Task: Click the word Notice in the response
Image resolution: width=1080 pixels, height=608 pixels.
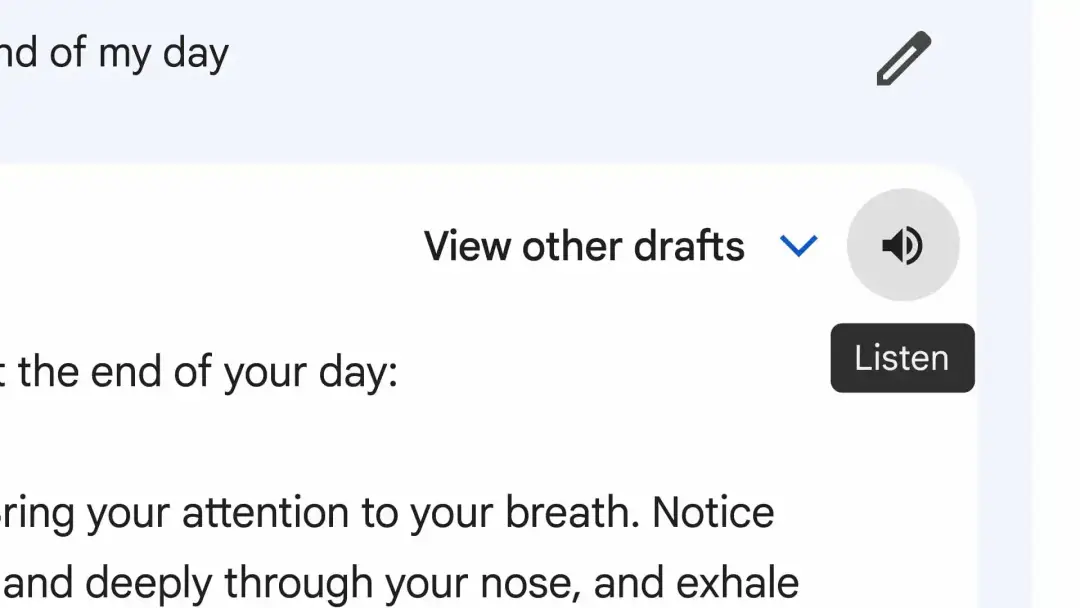Action: [x=713, y=512]
